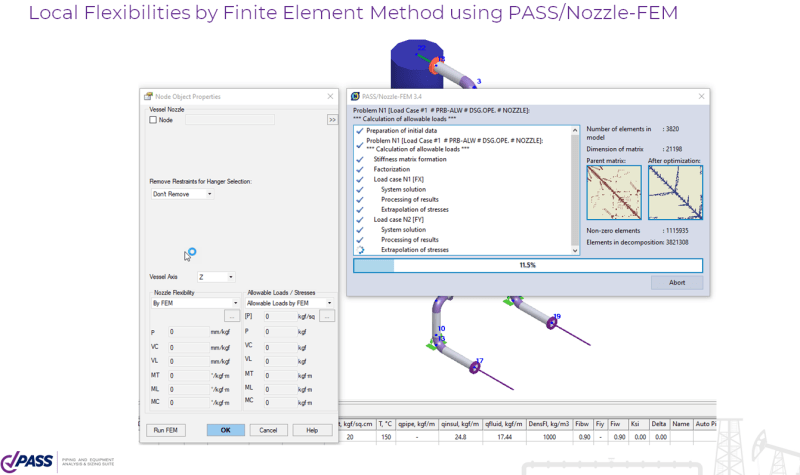800x475 pixels.
Task: Click table cell with value 17.44
Action: [504, 437]
